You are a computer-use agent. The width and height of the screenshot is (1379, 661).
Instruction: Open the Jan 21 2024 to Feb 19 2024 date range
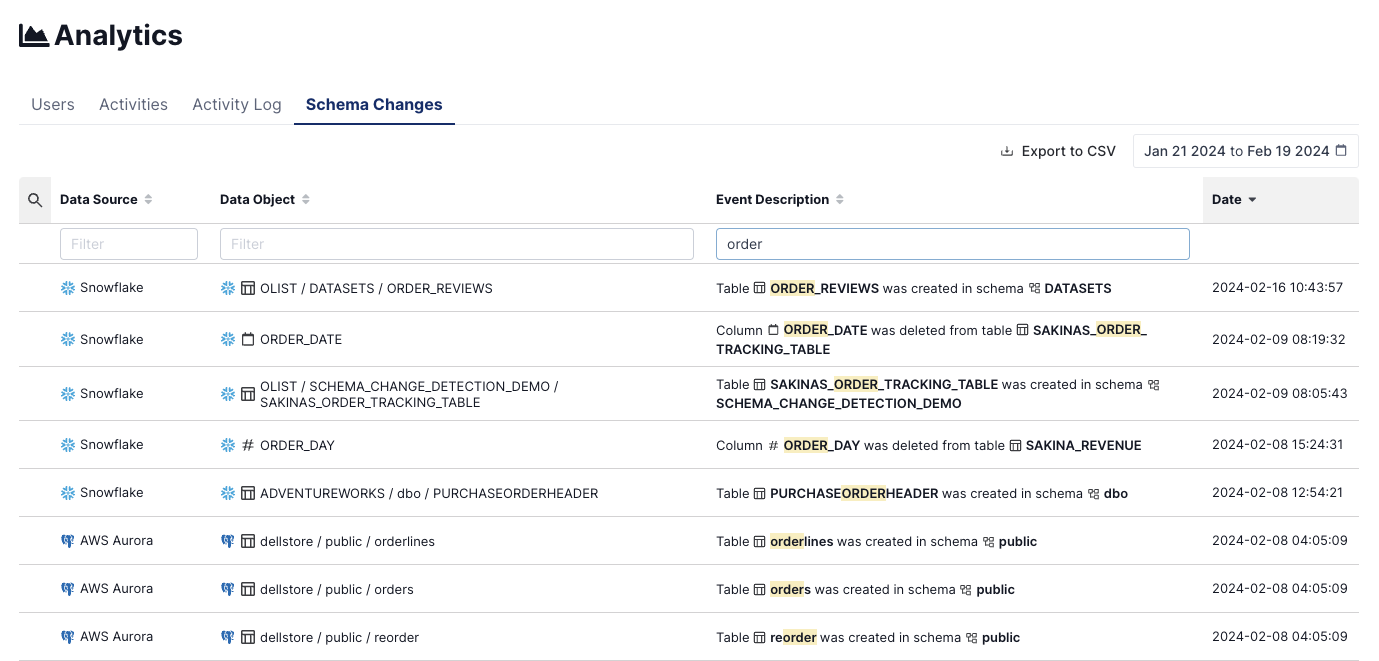[1236, 151]
